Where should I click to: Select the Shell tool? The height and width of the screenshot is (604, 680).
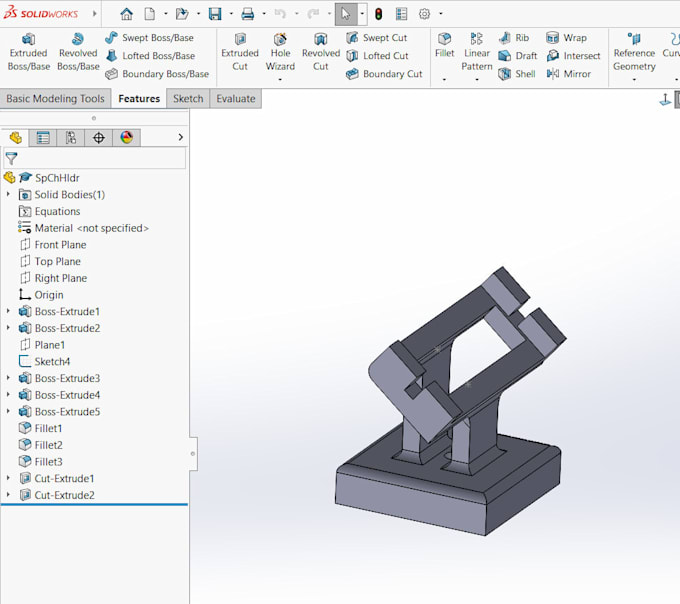click(517, 74)
